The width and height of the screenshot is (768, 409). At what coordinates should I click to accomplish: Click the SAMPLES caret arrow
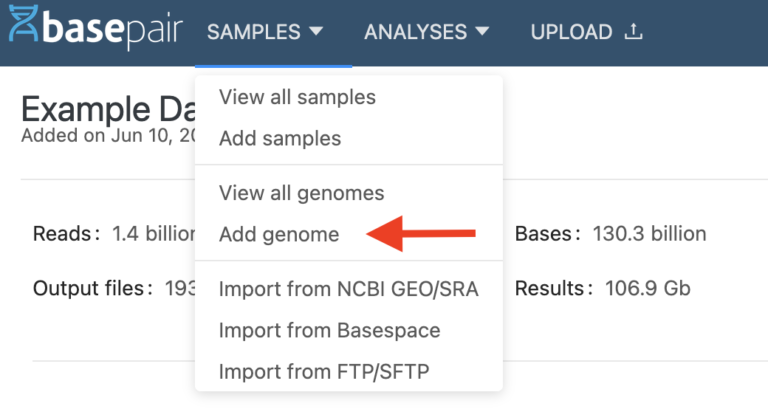point(316,32)
